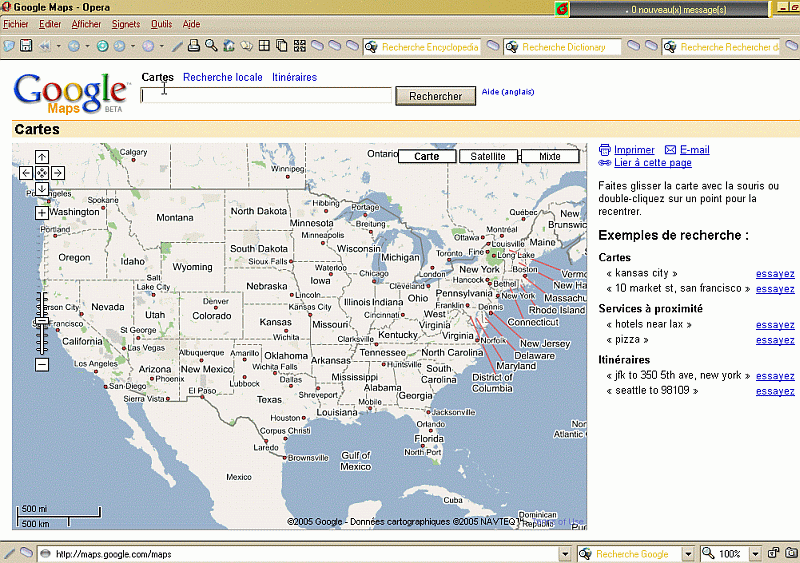Click the round Back navigation button

tap(74, 46)
